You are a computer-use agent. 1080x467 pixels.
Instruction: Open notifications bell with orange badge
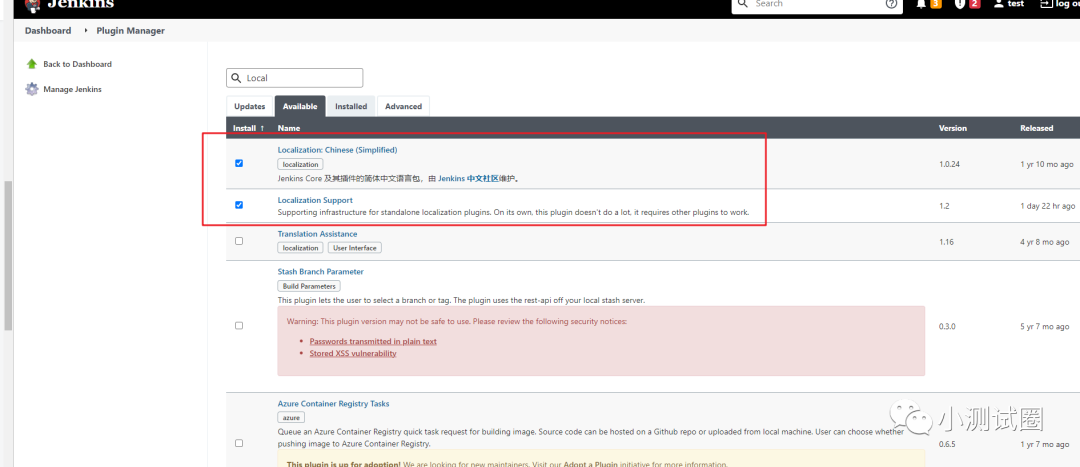click(921, 3)
